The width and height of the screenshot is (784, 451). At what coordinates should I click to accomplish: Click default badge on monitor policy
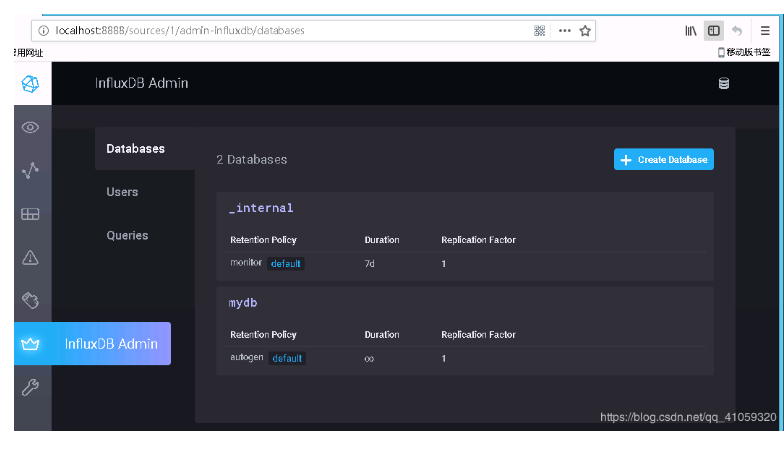286,264
